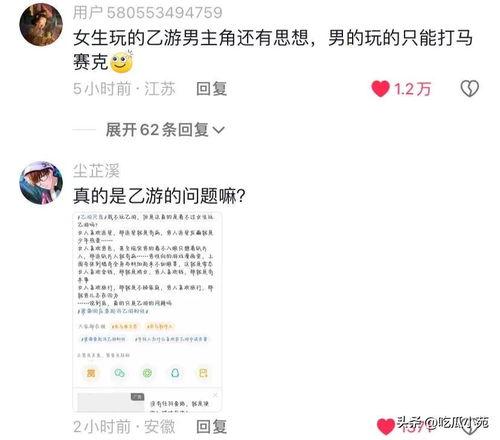Image resolution: width=500 pixels, height=440 pixels.
Task: Click the WeChat share icon in the attached image
Action: pos(119,373)
